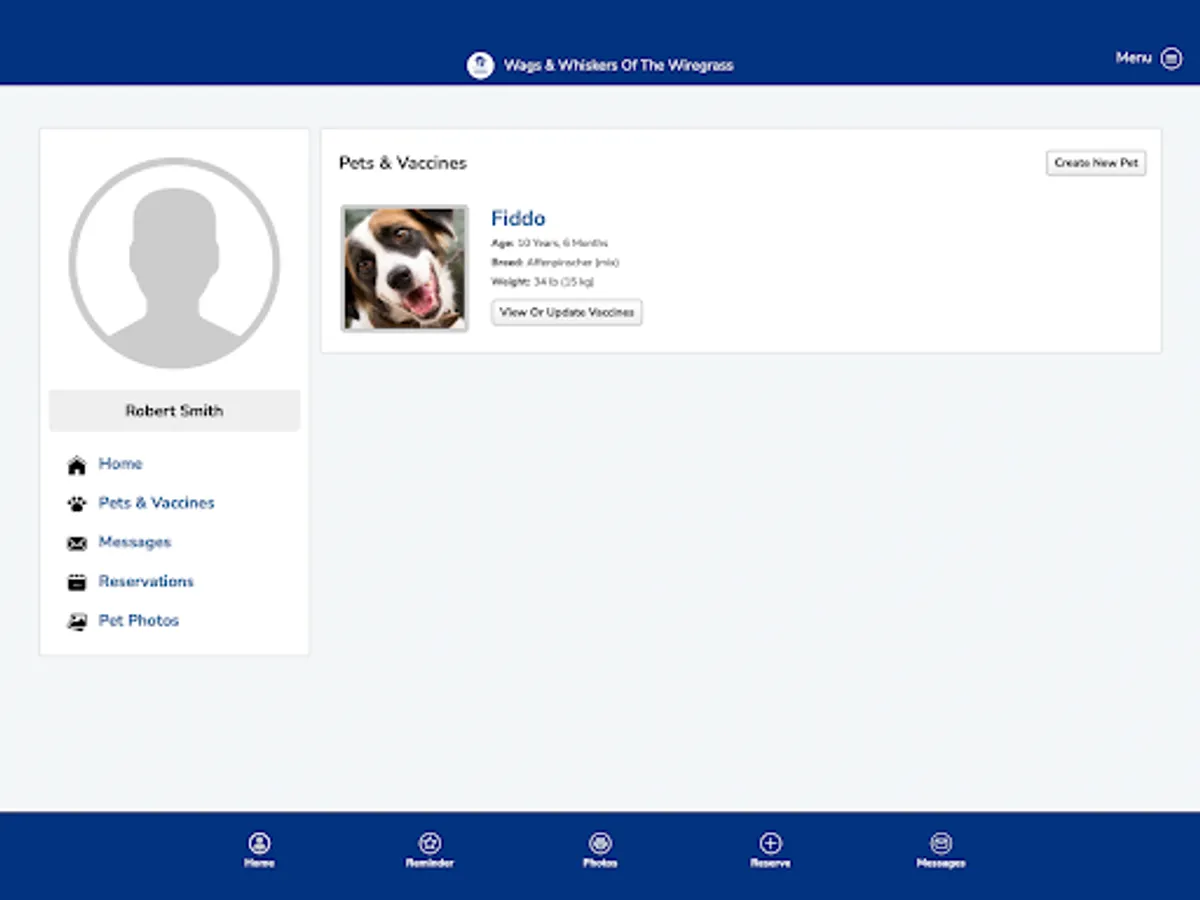The image size is (1200, 900).
Task: Open the Messages icon in bottom bar
Action: tap(941, 843)
